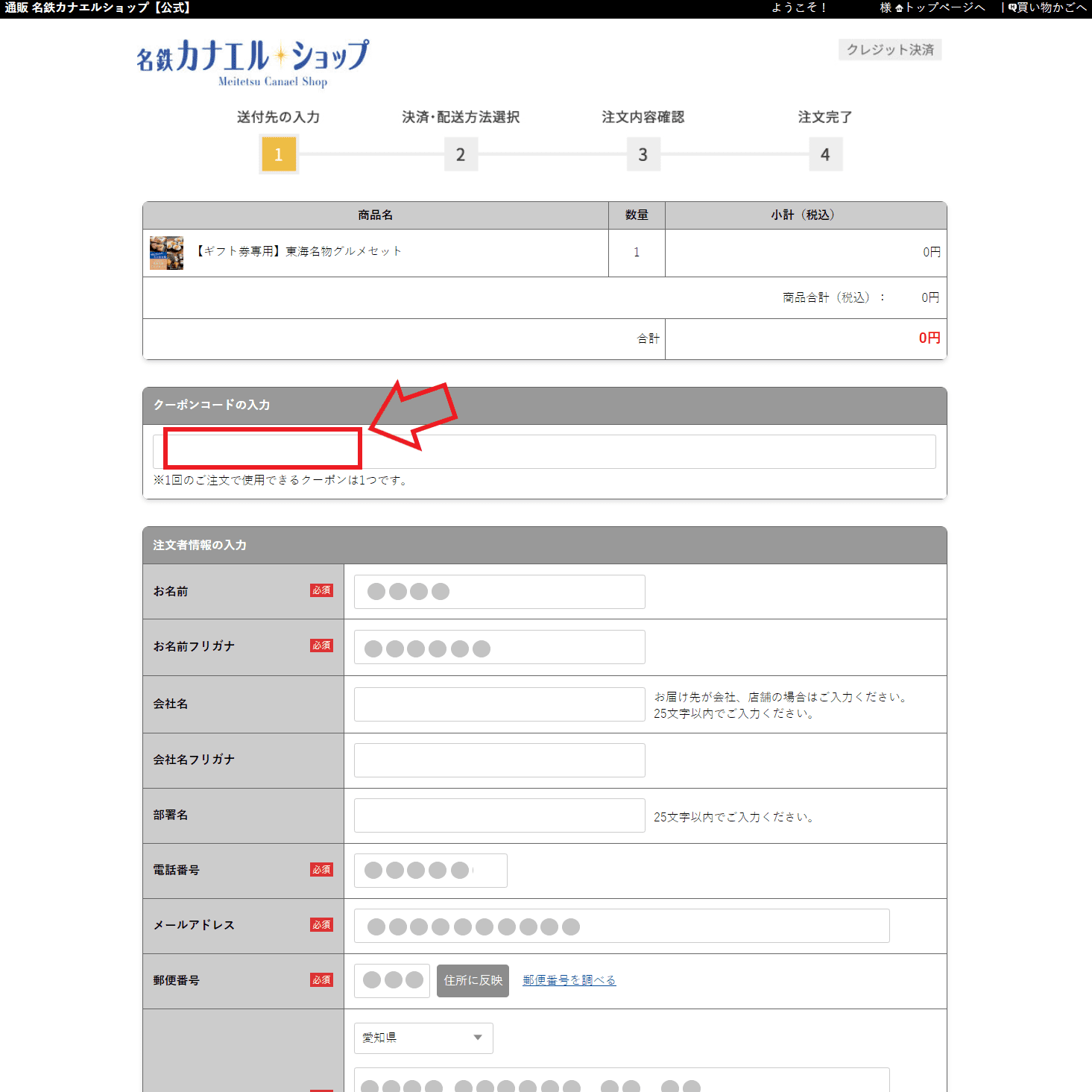Open the shopping cart link

pyautogui.click(x=1048, y=7)
